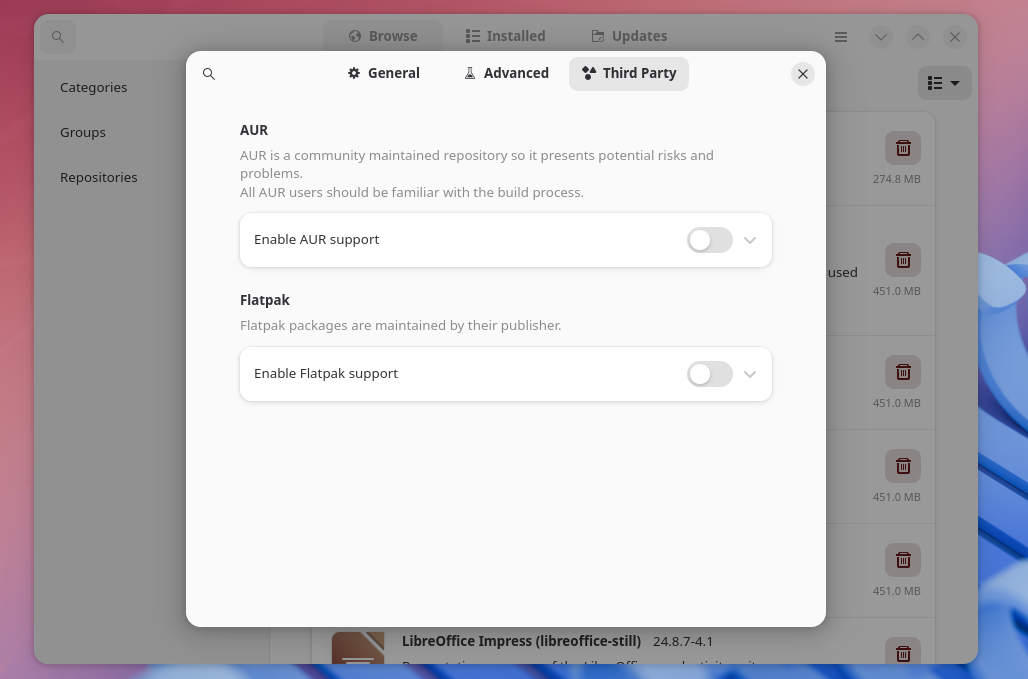This screenshot has height=679, width=1028.
Task: Click search button in main window header
Action: [x=58, y=37]
